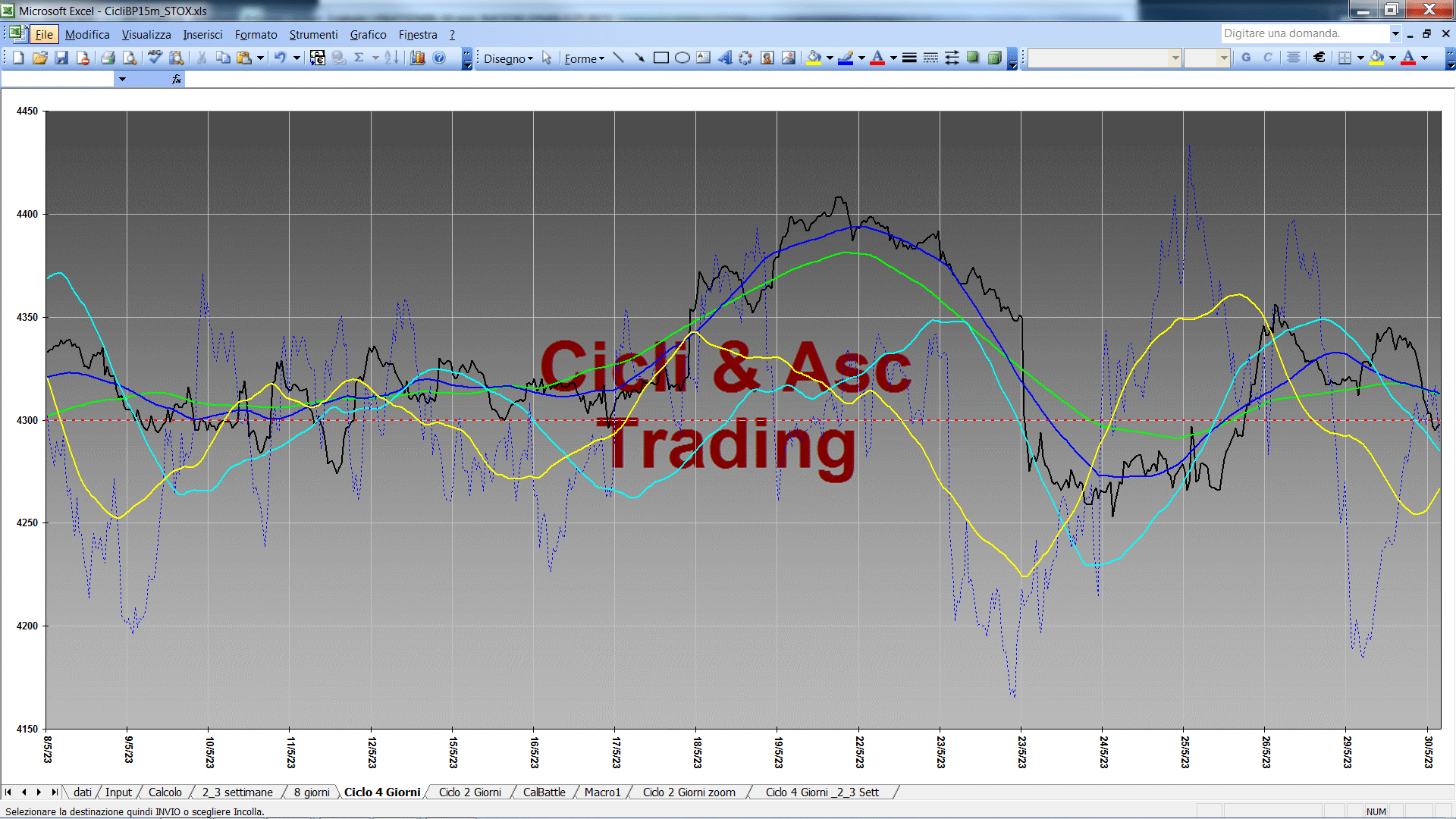Image resolution: width=1456 pixels, height=819 pixels.
Task: Open the Forme shapes dropdown
Action: [x=584, y=58]
